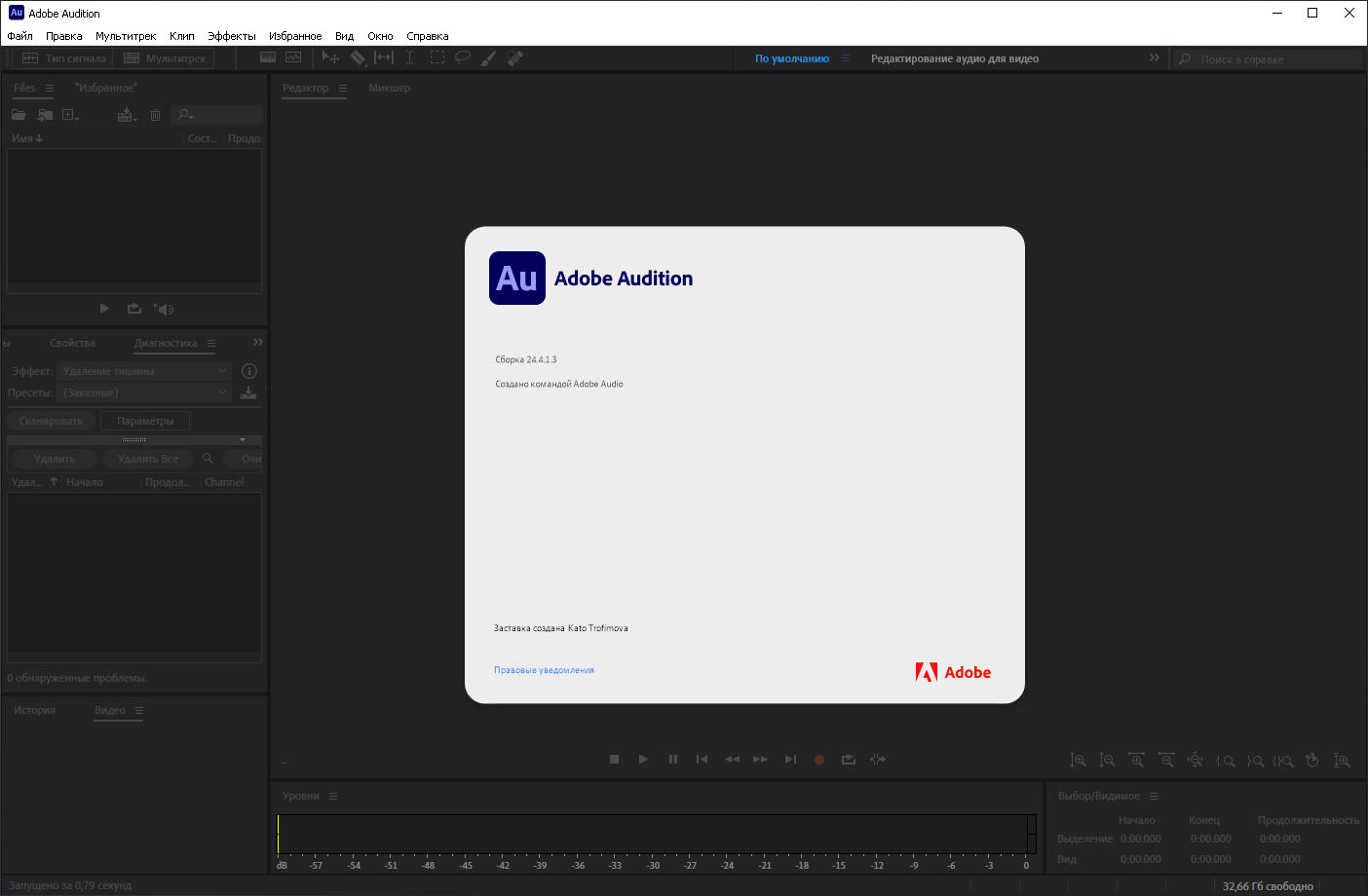Open file folder icon in Files panel
The image size is (1368, 896).
[x=19, y=115]
